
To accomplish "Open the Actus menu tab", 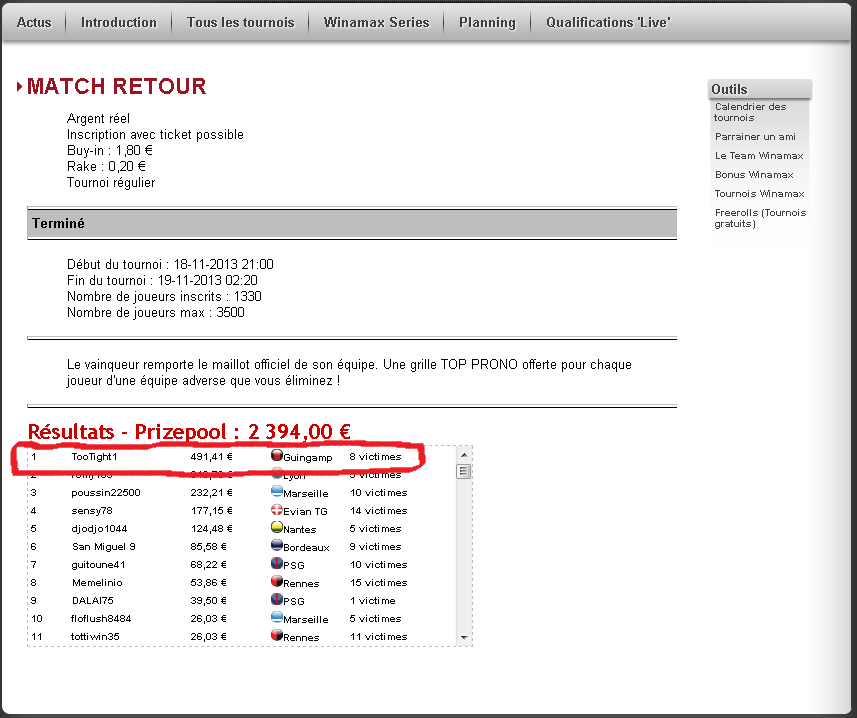I will tap(34, 22).
